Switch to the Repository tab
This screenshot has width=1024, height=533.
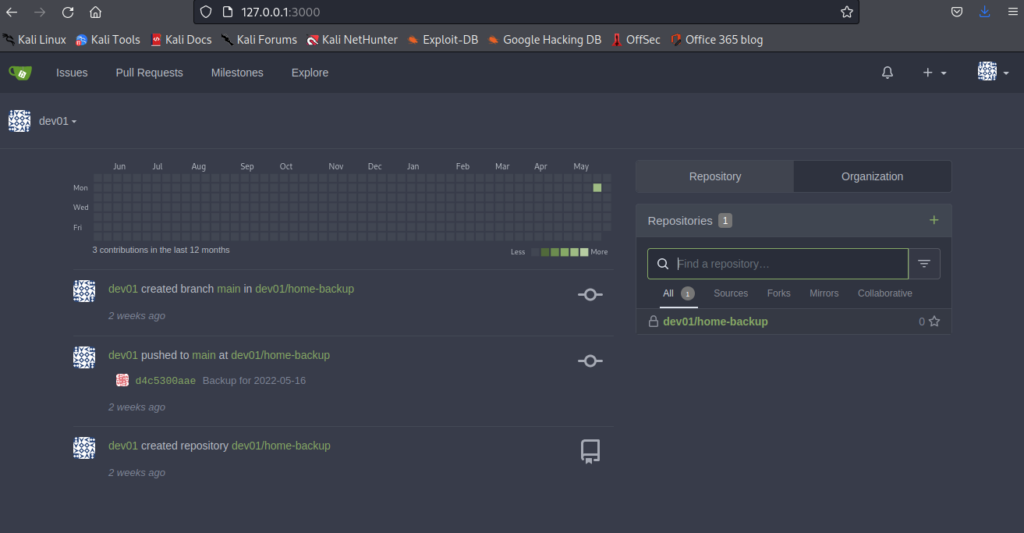[x=714, y=176]
